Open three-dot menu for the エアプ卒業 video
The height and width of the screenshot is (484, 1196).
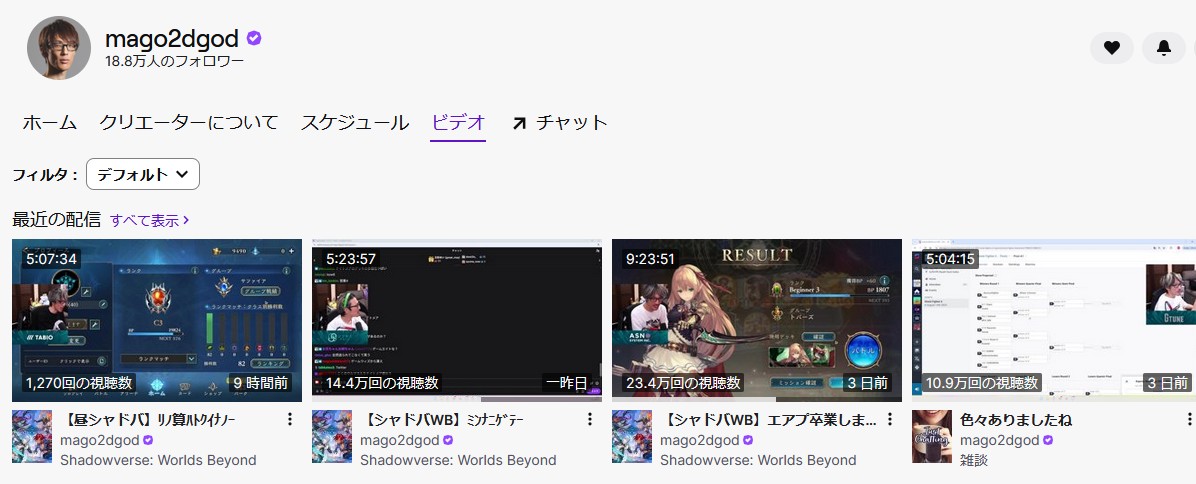click(890, 420)
